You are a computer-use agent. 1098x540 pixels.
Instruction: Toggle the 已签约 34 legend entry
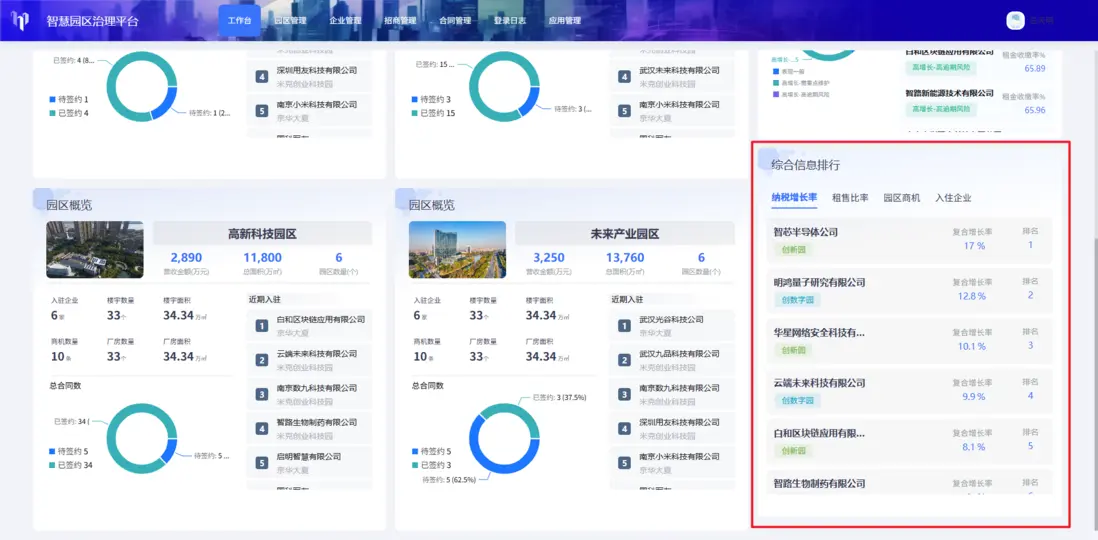71,465
